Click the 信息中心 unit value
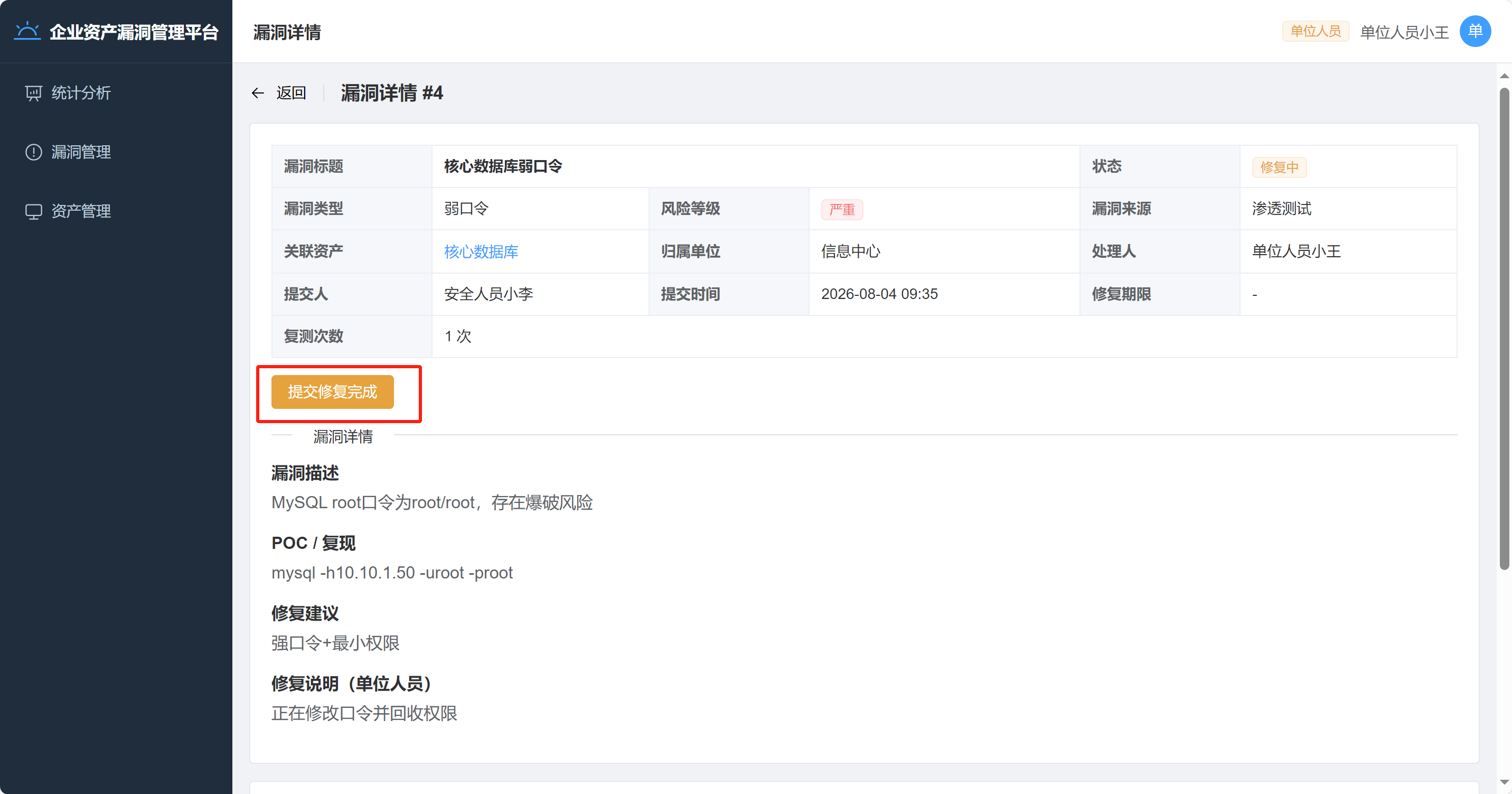The height and width of the screenshot is (794, 1512). (850, 251)
